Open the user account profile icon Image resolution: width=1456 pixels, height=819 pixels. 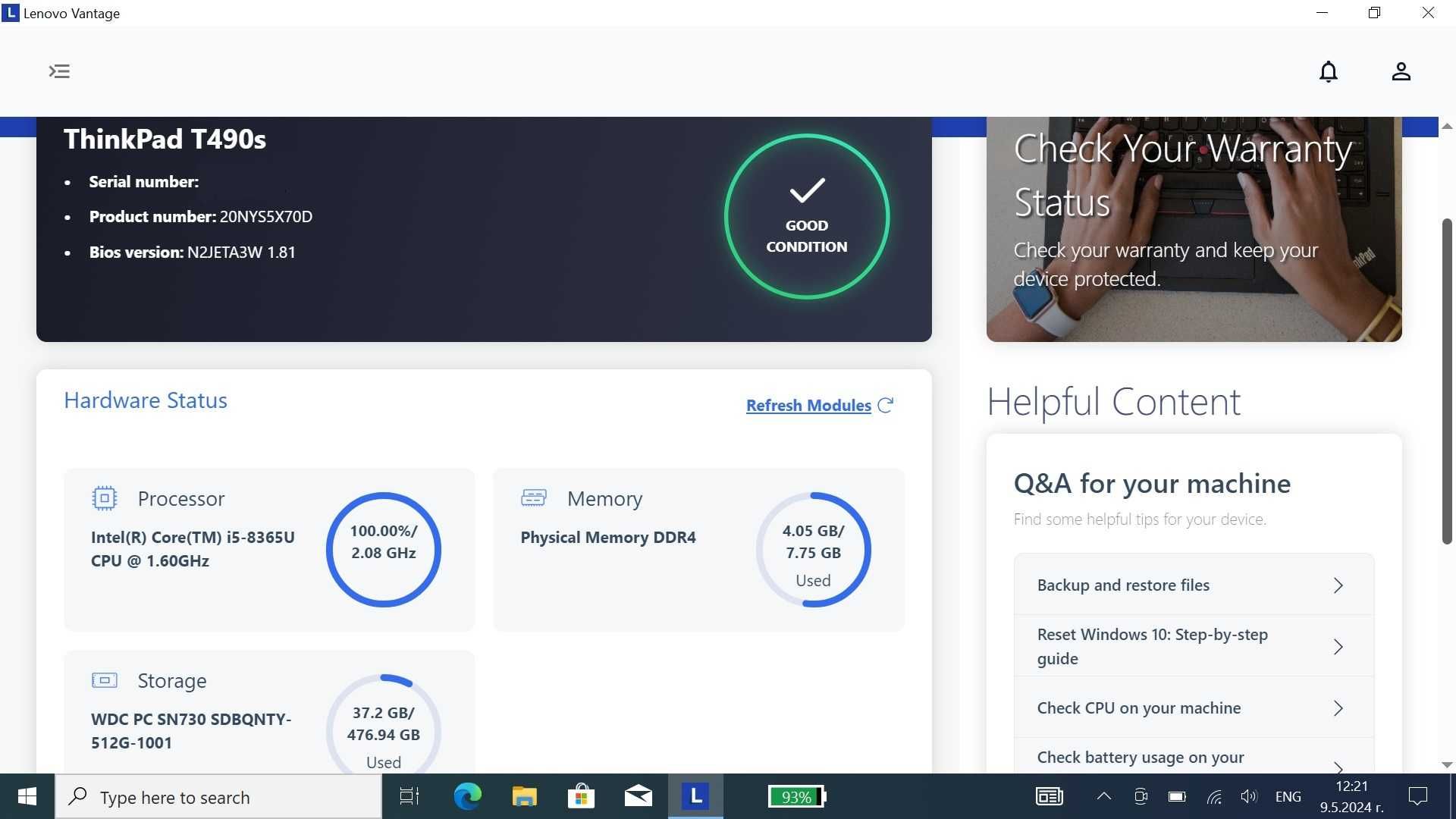tap(1401, 71)
